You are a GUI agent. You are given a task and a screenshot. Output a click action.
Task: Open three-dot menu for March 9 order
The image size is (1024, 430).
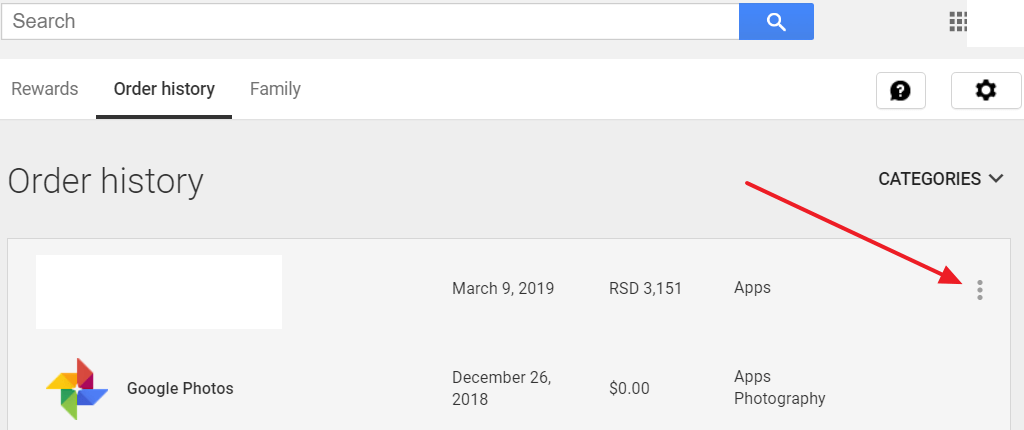click(x=980, y=289)
